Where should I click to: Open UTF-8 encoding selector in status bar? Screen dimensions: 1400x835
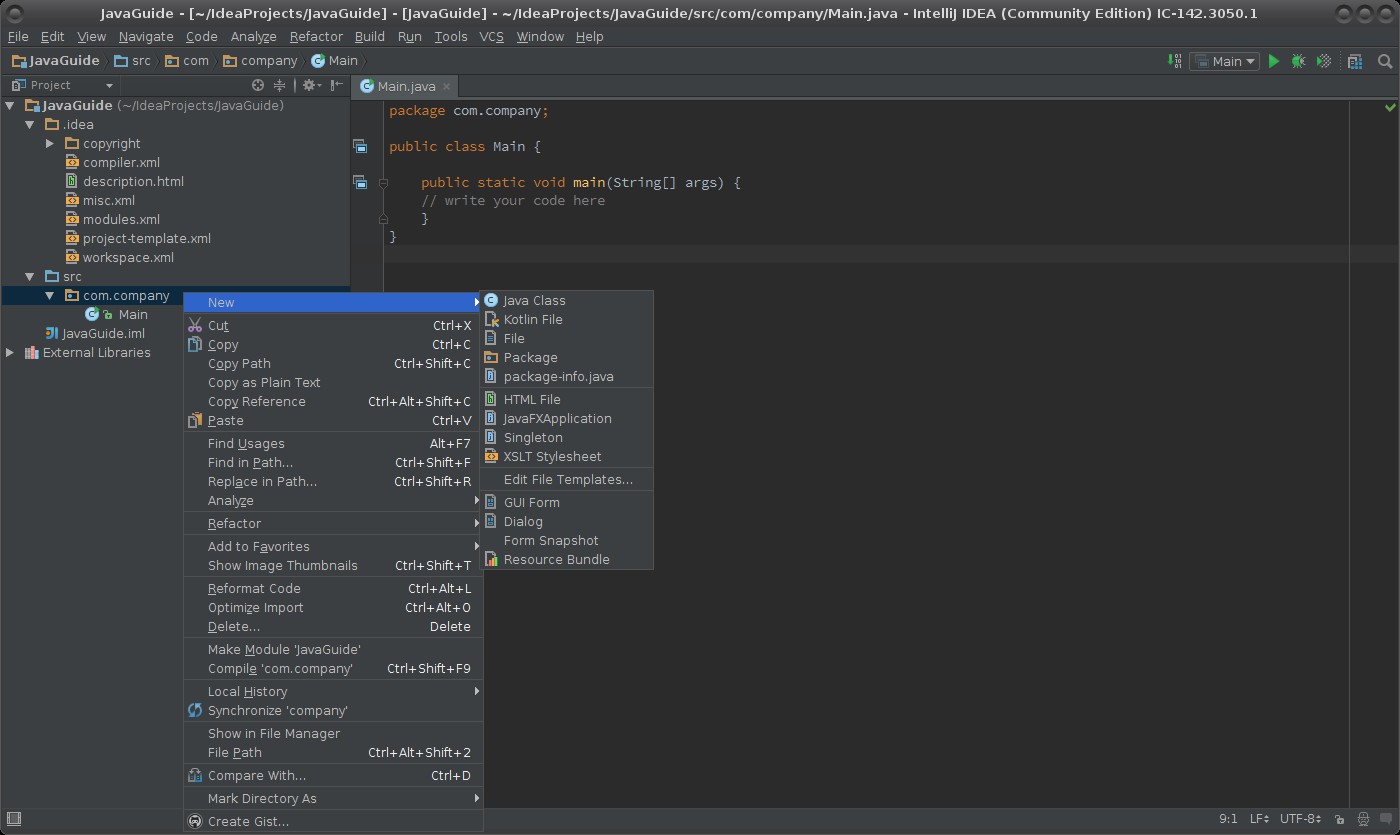(1301, 820)
